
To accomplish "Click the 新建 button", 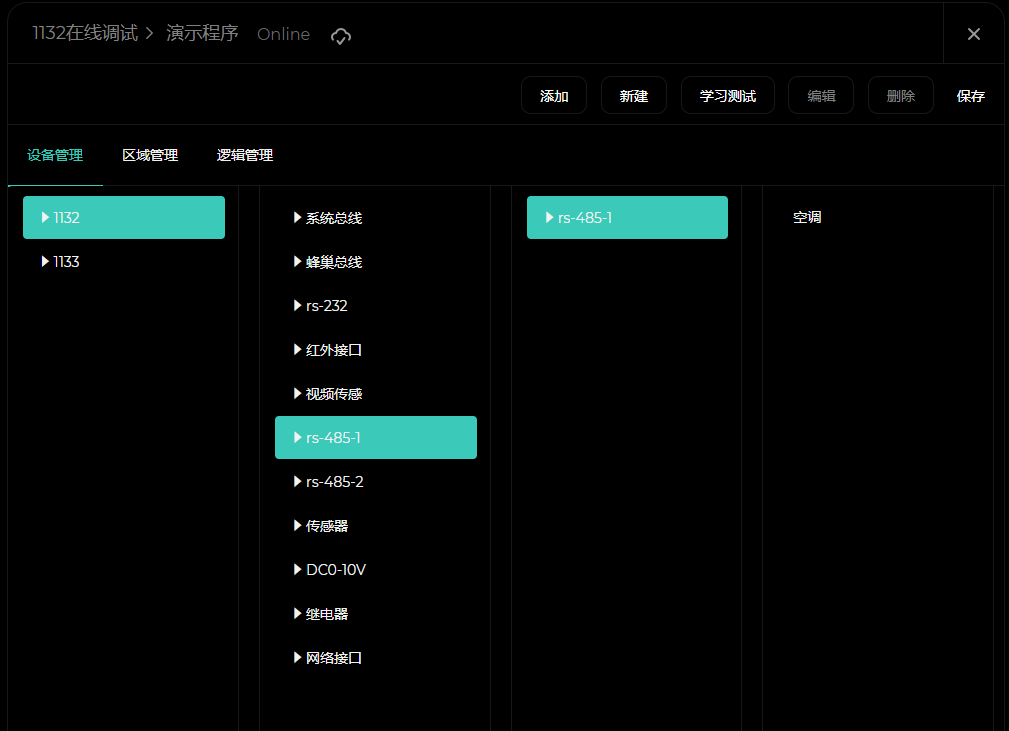I will (634, 95).
